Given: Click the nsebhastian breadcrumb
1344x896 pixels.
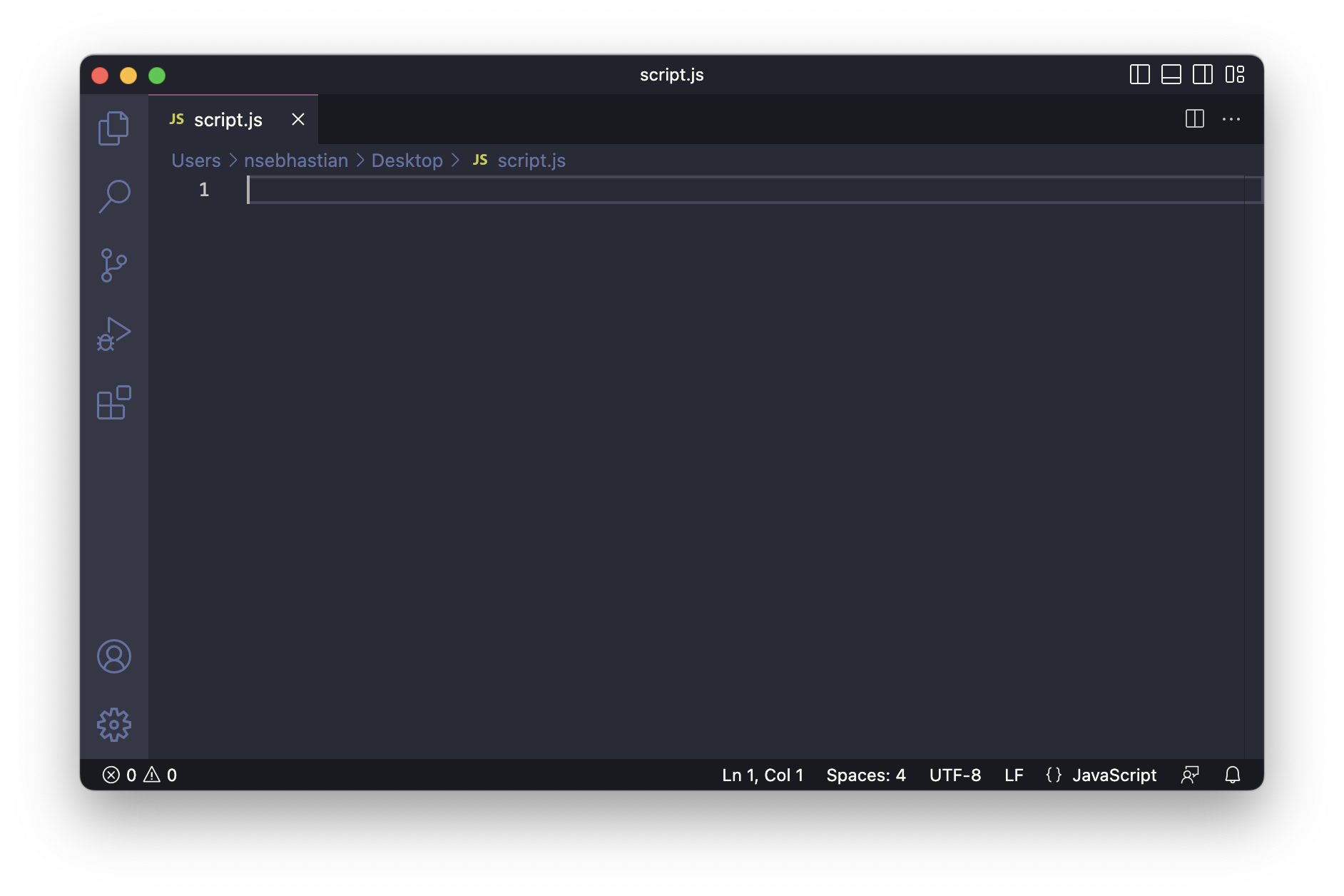Looking at the screenshot, I should click(x=296, y=161).
